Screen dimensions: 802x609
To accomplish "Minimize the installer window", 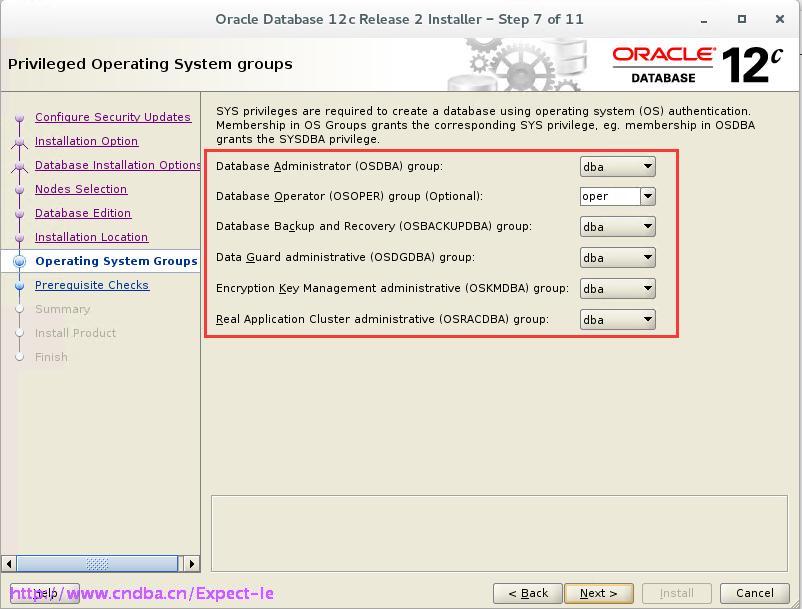I will point(704,19).
